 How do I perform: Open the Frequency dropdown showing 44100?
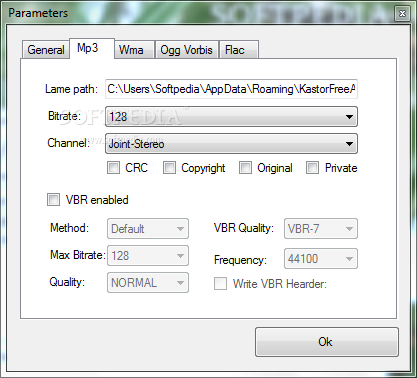pos(321,259)
